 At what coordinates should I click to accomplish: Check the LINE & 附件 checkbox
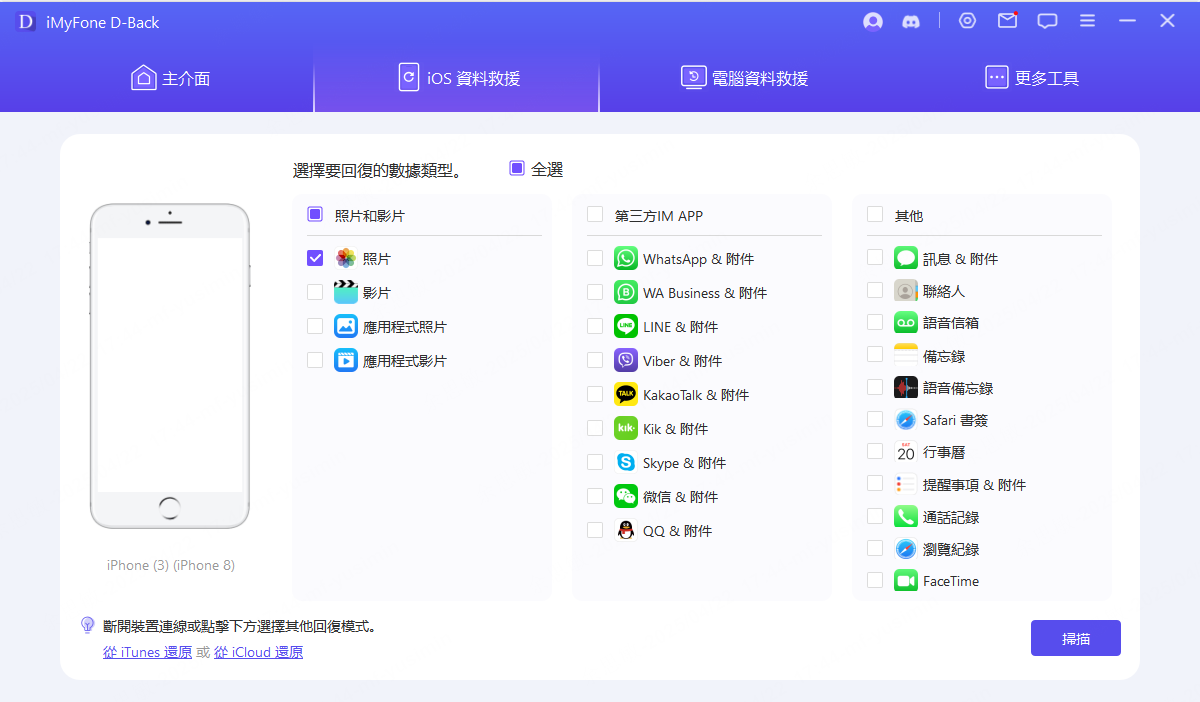click(x=595, y=326)
